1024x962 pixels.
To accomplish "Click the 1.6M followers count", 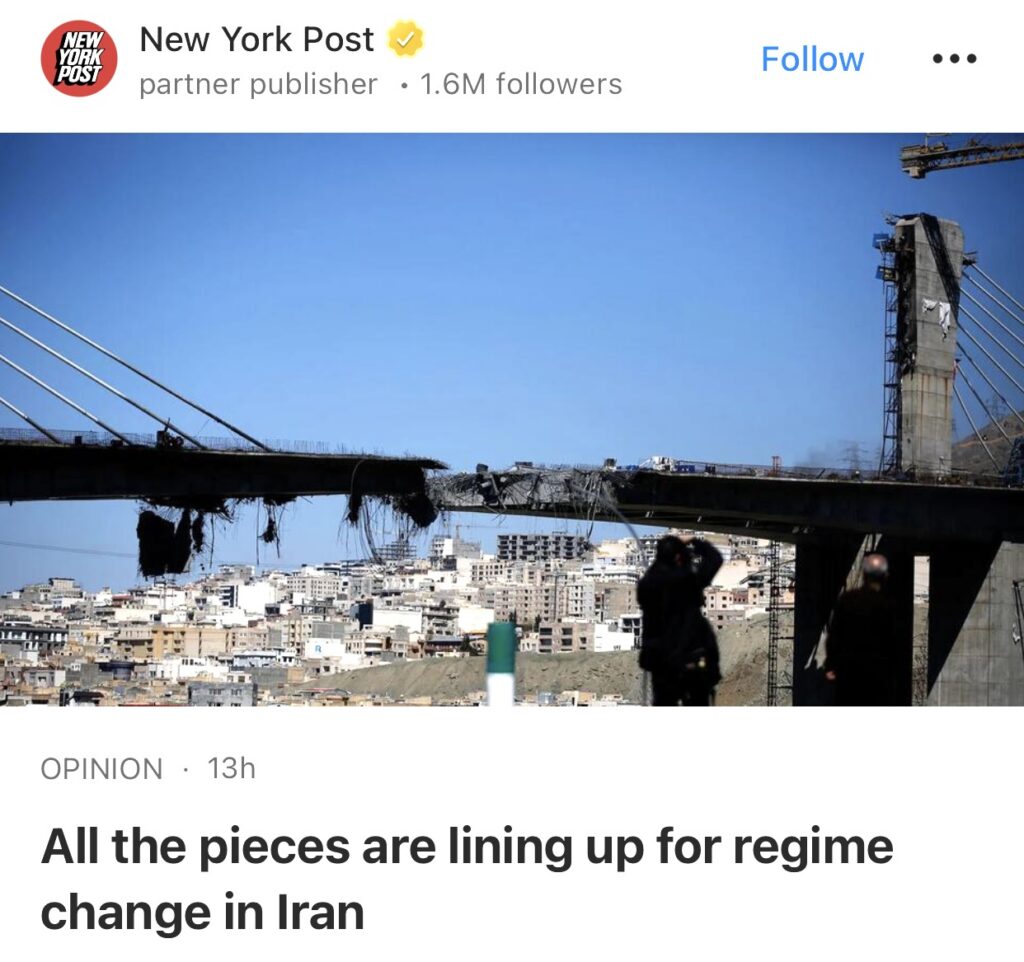I will [x=520, y=84].
